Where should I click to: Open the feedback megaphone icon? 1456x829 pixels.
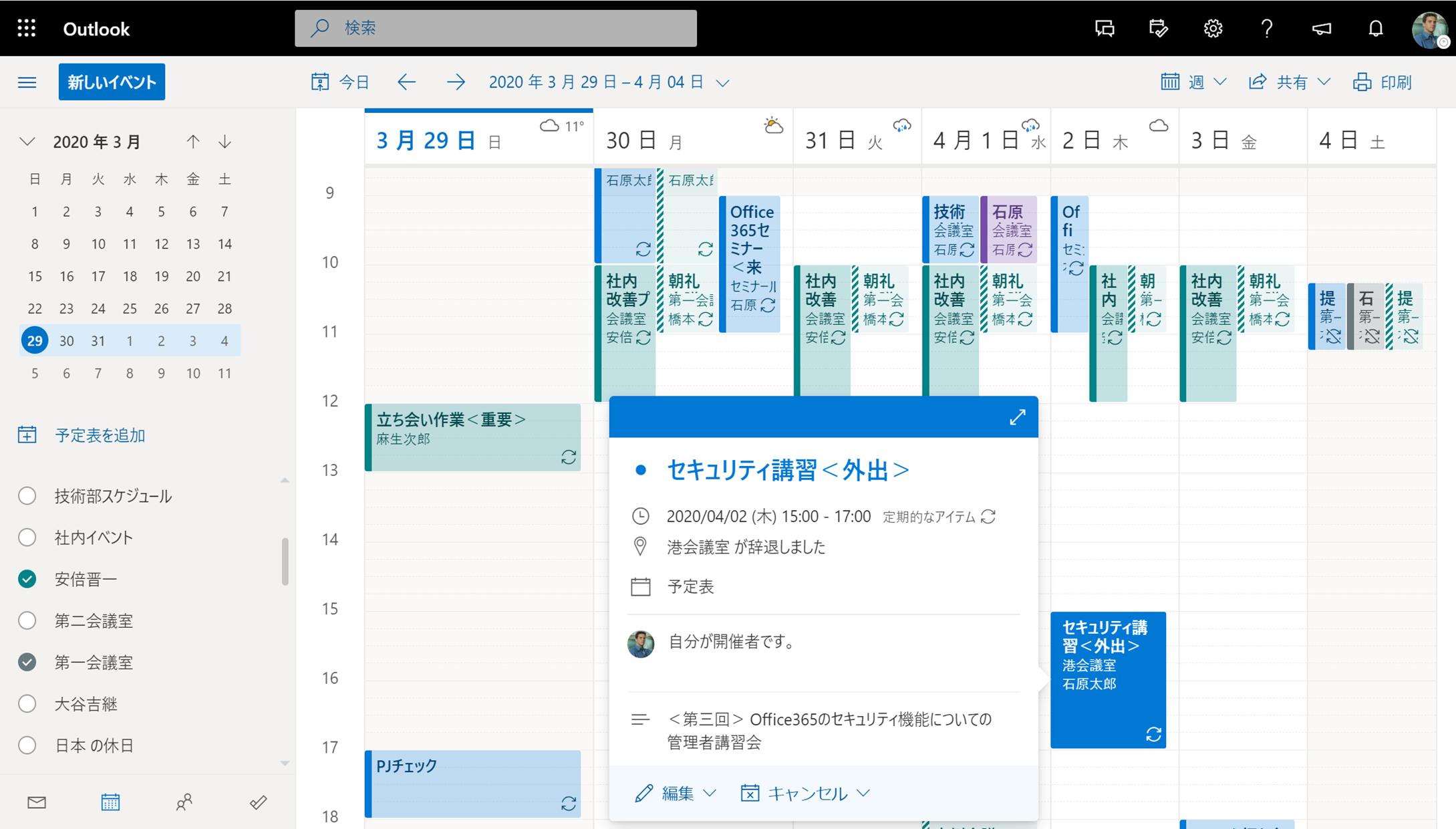[1321, 28]
